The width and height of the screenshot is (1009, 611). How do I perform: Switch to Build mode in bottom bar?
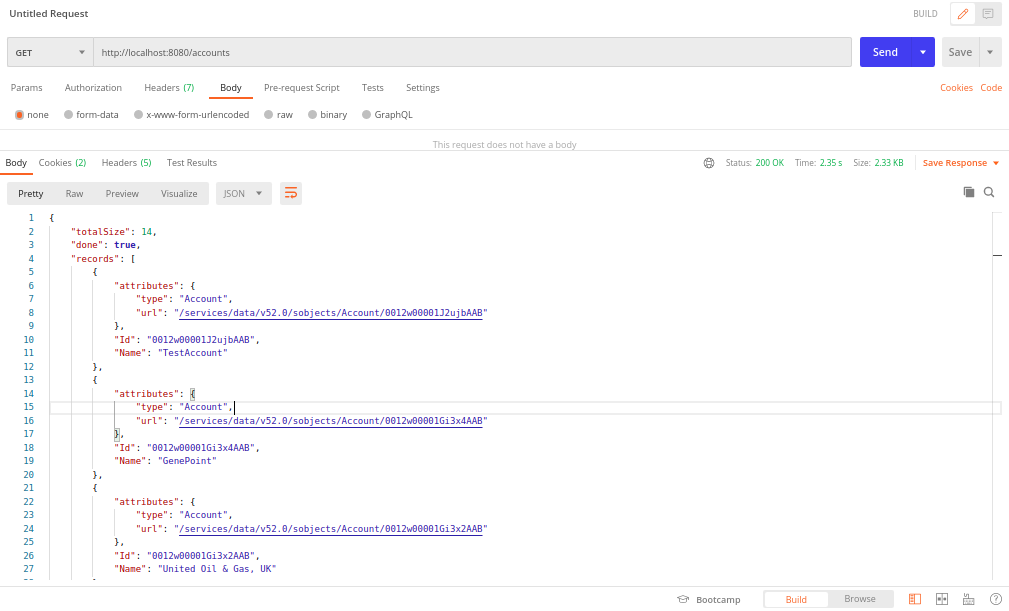click(x=796, y=599)
